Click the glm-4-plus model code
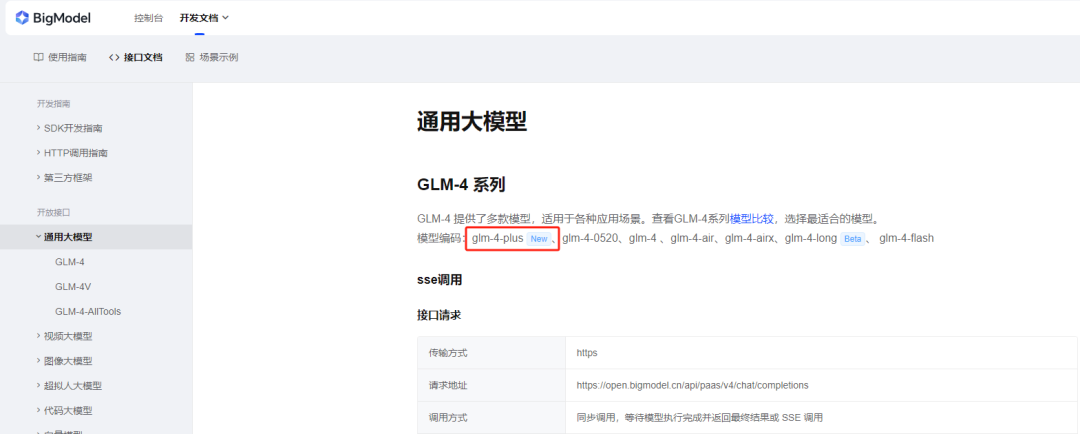The height and width of the screenshot is (434, 1080). 497,238
